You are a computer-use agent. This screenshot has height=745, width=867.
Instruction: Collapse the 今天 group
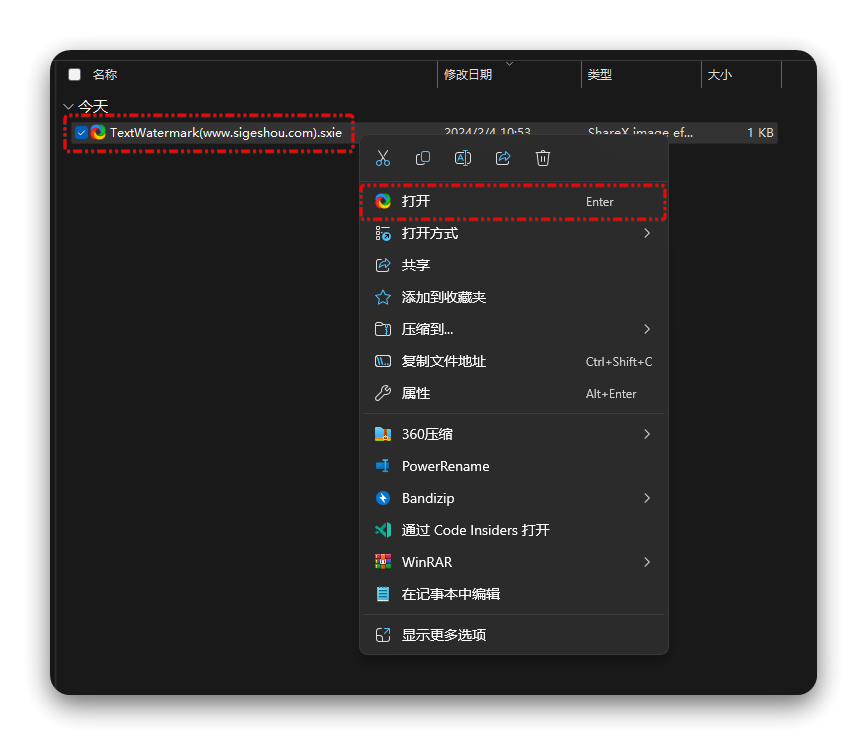(x=68, y=106)
